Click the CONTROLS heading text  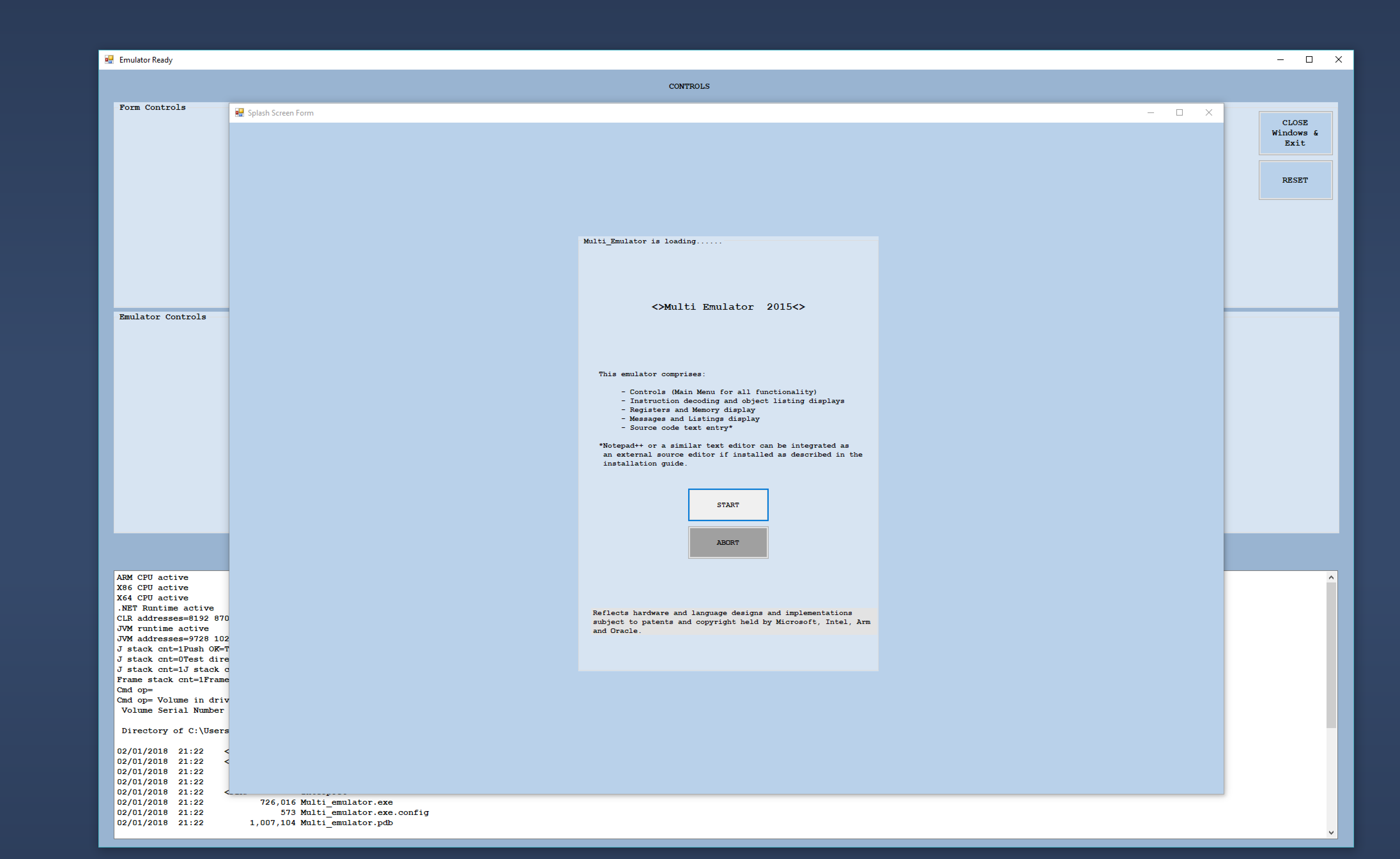[689, 86]
